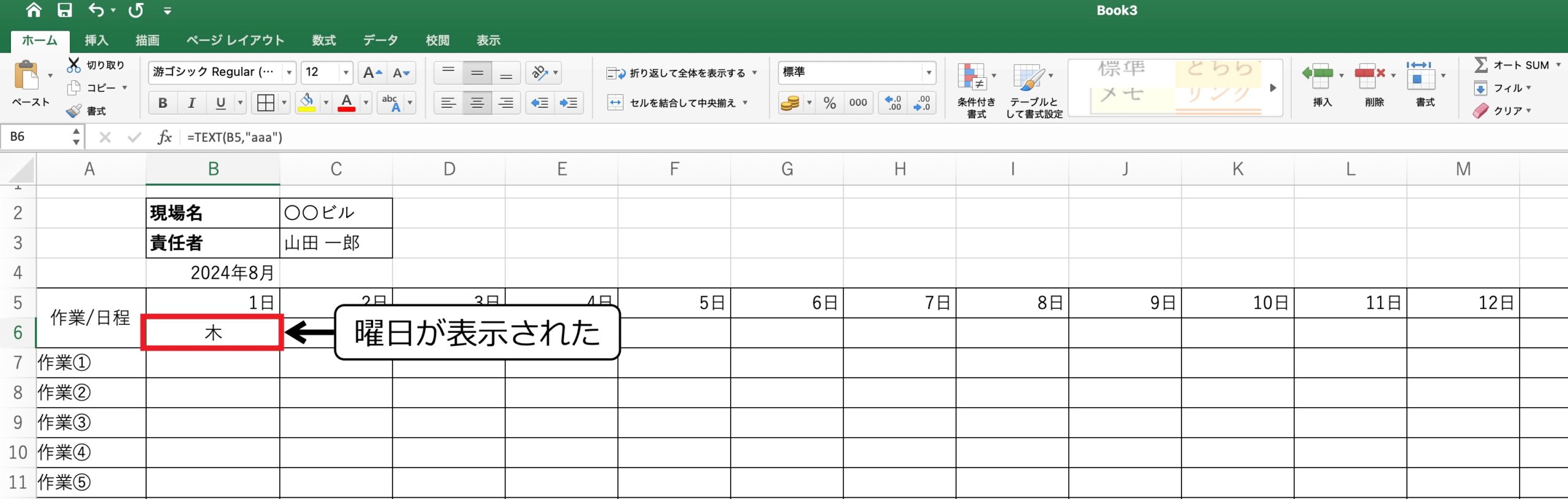Align text to top of cell

[x=448, y=72]
